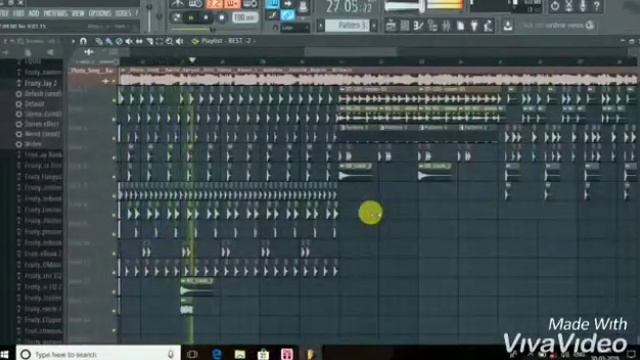Open the global snap selector dropdown
This screenshot has height=360, width=640.
coord(295,28)
